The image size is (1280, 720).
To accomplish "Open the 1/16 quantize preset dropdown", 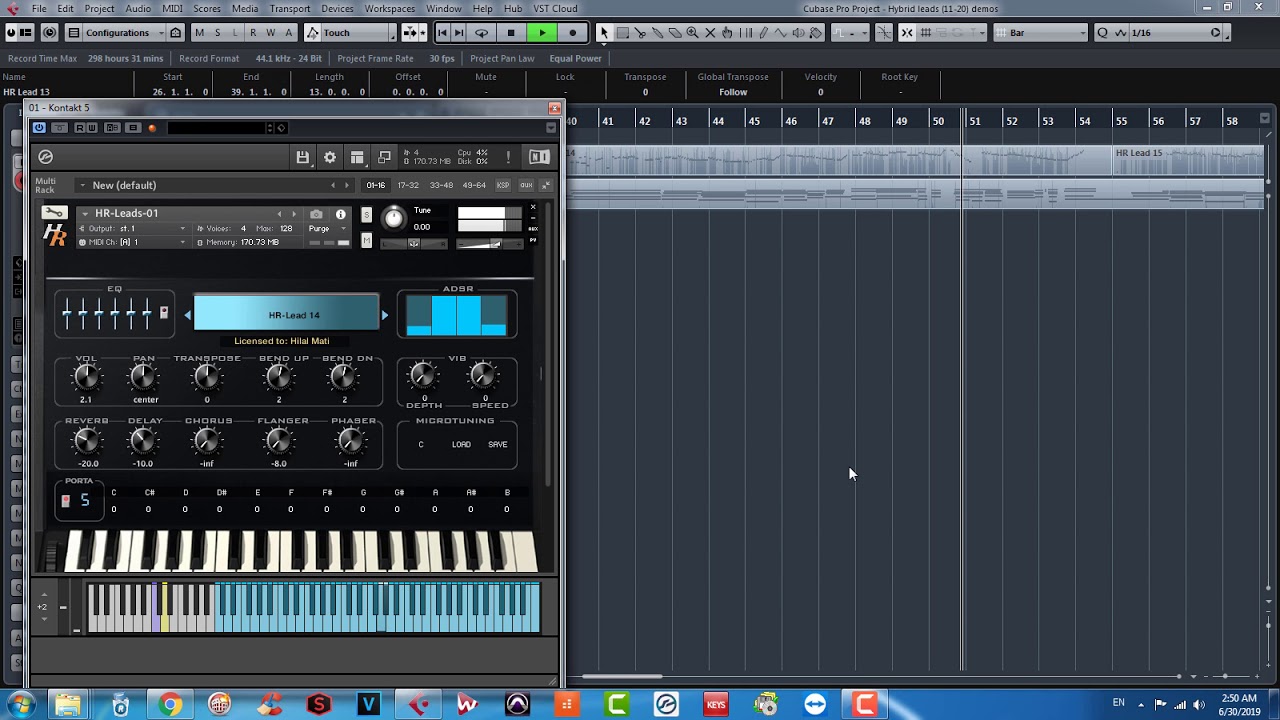I will coord(1168,33).
